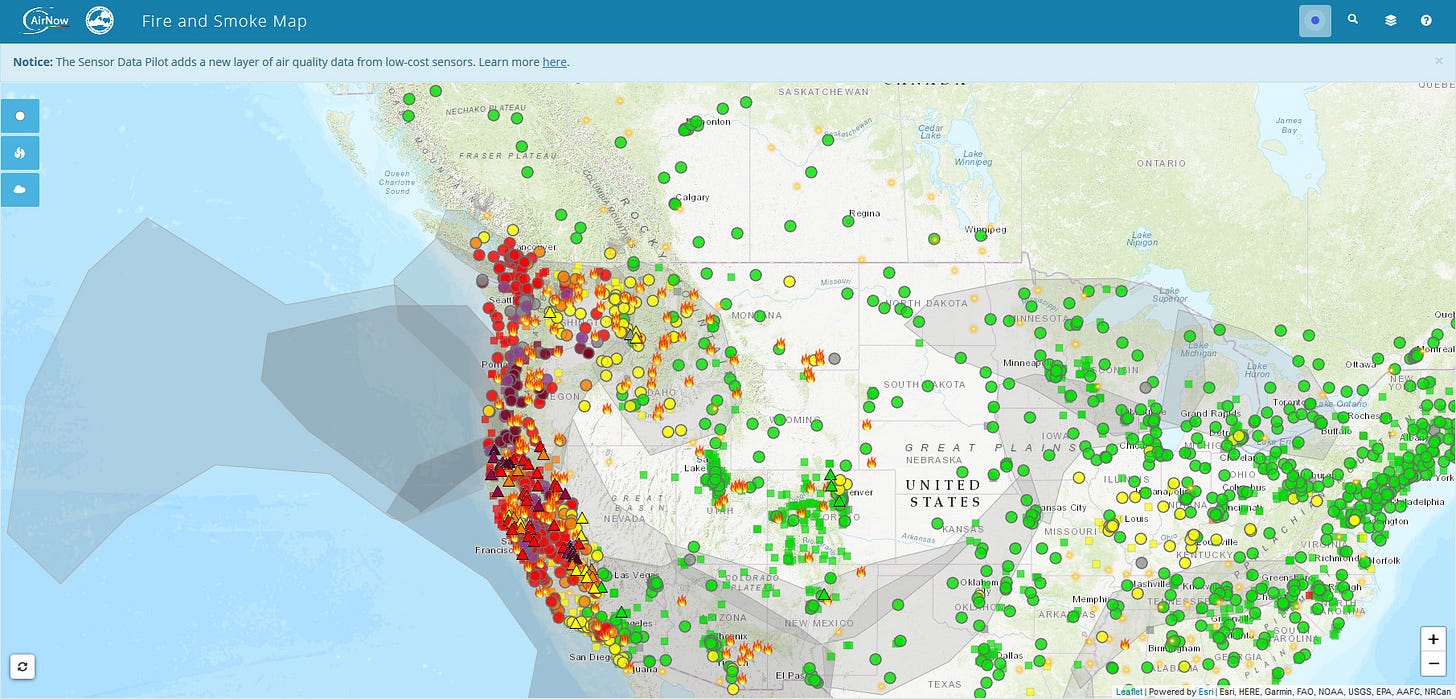Image resolution: width=1456 pixels, height=699 pixels.
Task: Click the 'James Bay' label
Action: tap(1289, 125)
